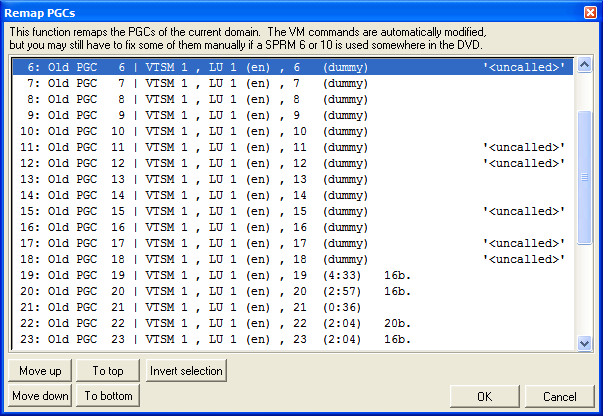
Task: Click the Move down button
Action: click(41, 396)
